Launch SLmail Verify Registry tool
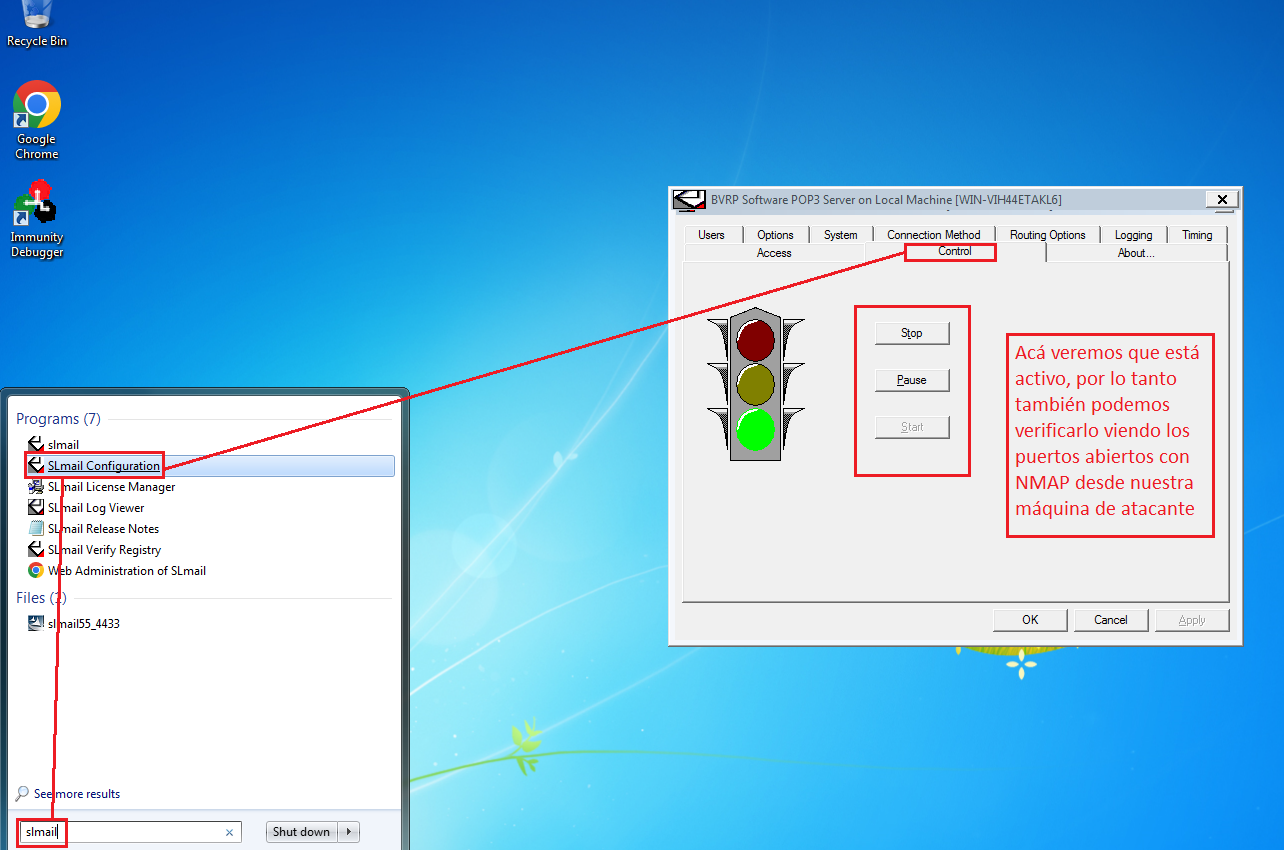This screenshot has height=850, width=1284. coord(104,550)
